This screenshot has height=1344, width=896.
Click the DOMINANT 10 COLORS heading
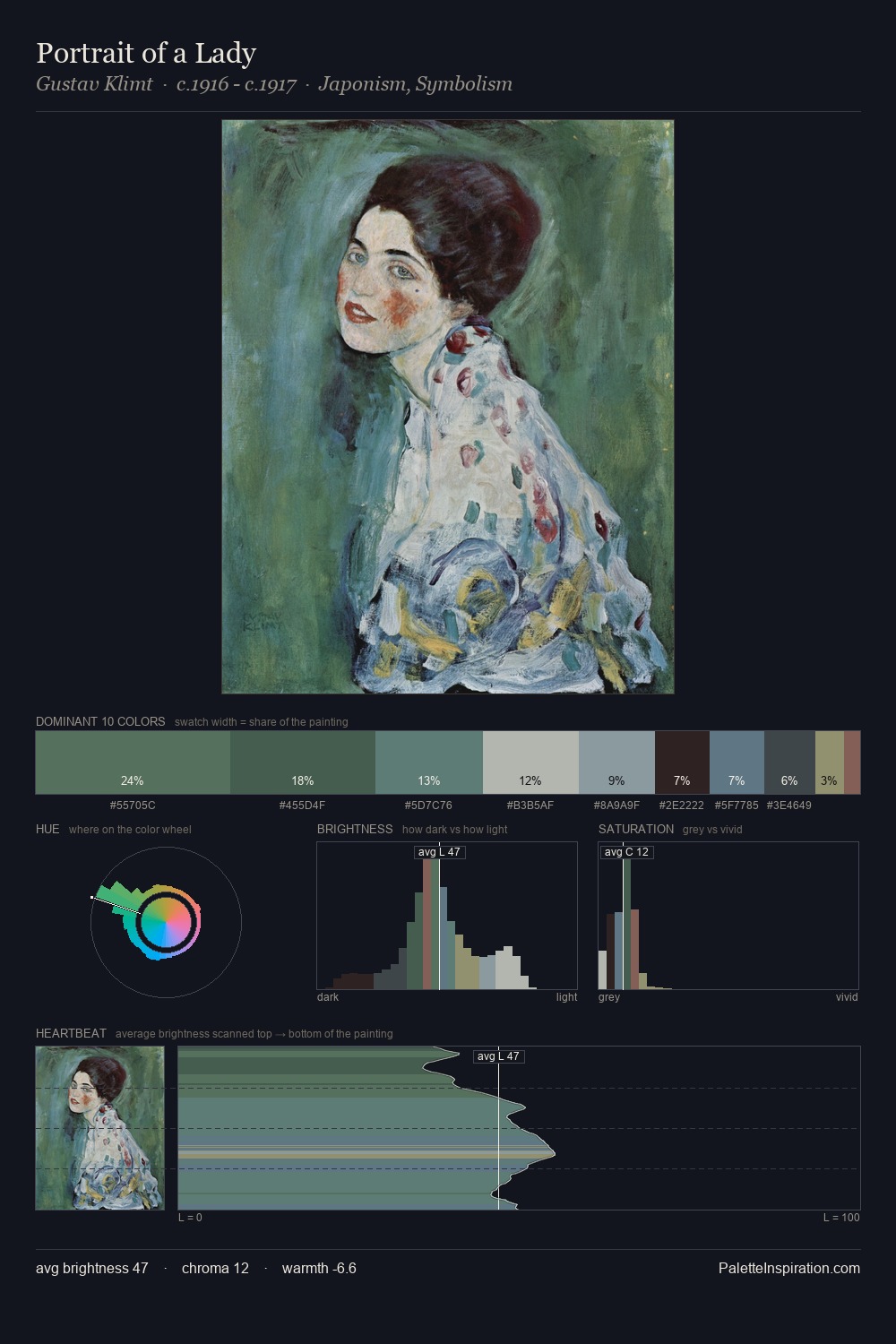[100, 721]
